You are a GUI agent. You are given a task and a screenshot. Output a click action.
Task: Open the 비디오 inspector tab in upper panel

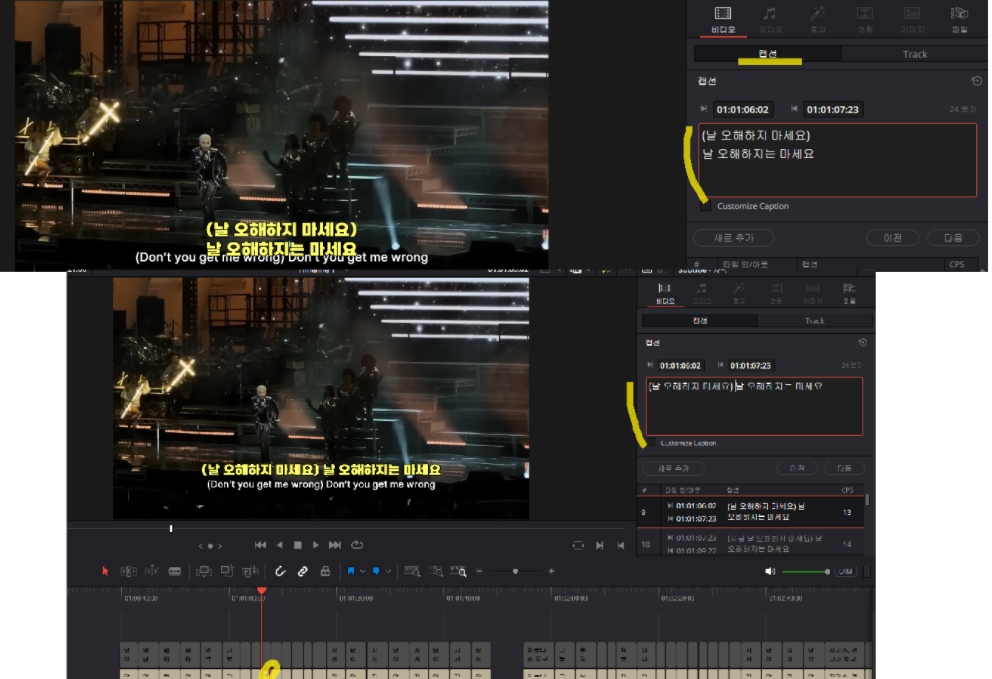point(722,20)
